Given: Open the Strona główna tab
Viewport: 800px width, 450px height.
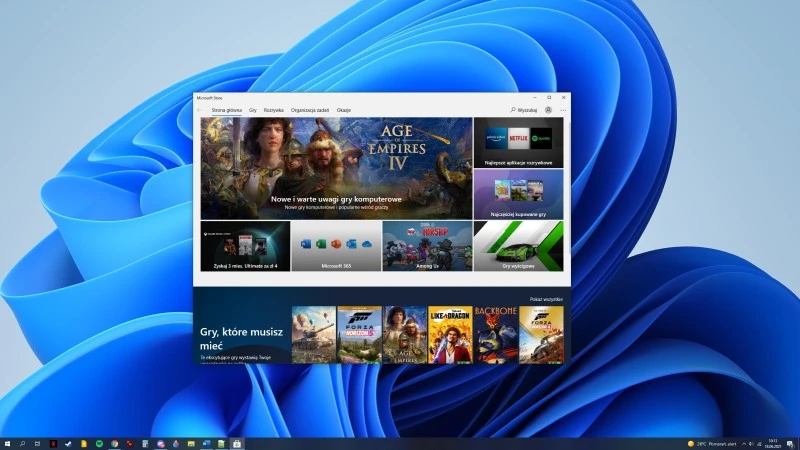Looking at the screenshot, I should [227, 110].
